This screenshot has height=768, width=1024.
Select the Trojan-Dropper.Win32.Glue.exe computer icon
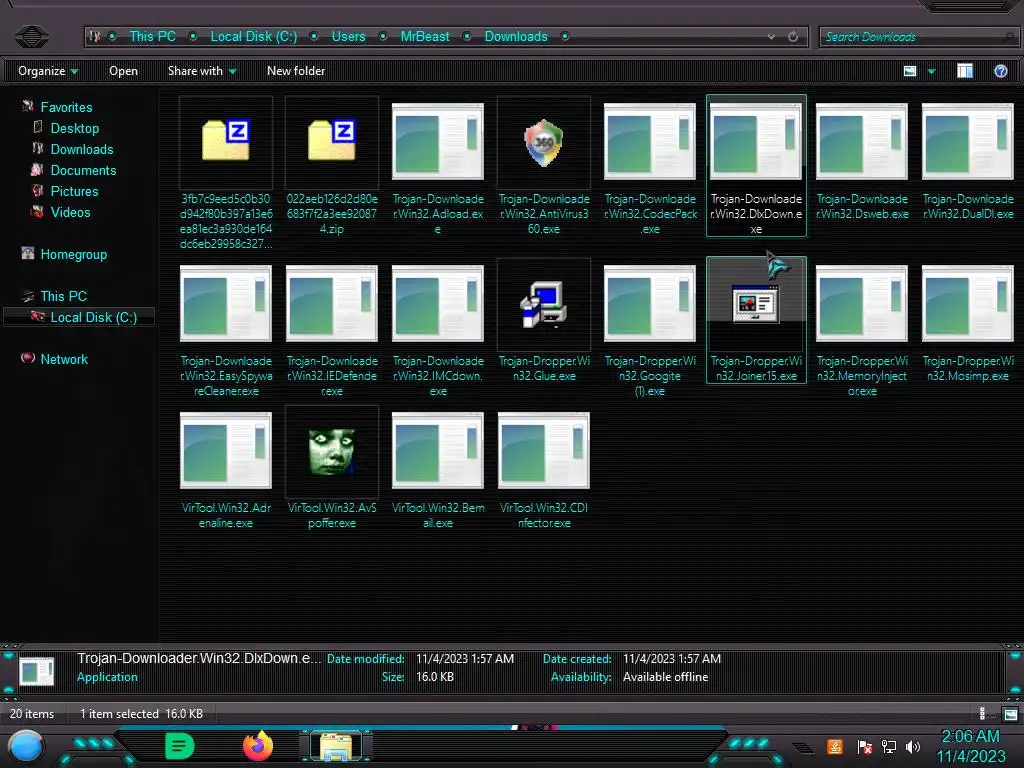543,304
